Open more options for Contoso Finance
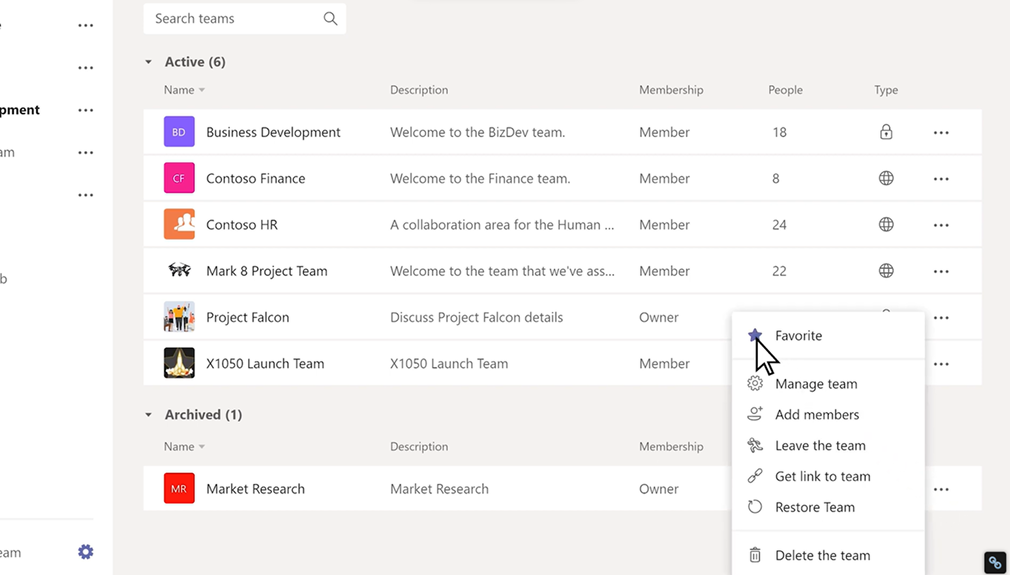 (941, 179)
